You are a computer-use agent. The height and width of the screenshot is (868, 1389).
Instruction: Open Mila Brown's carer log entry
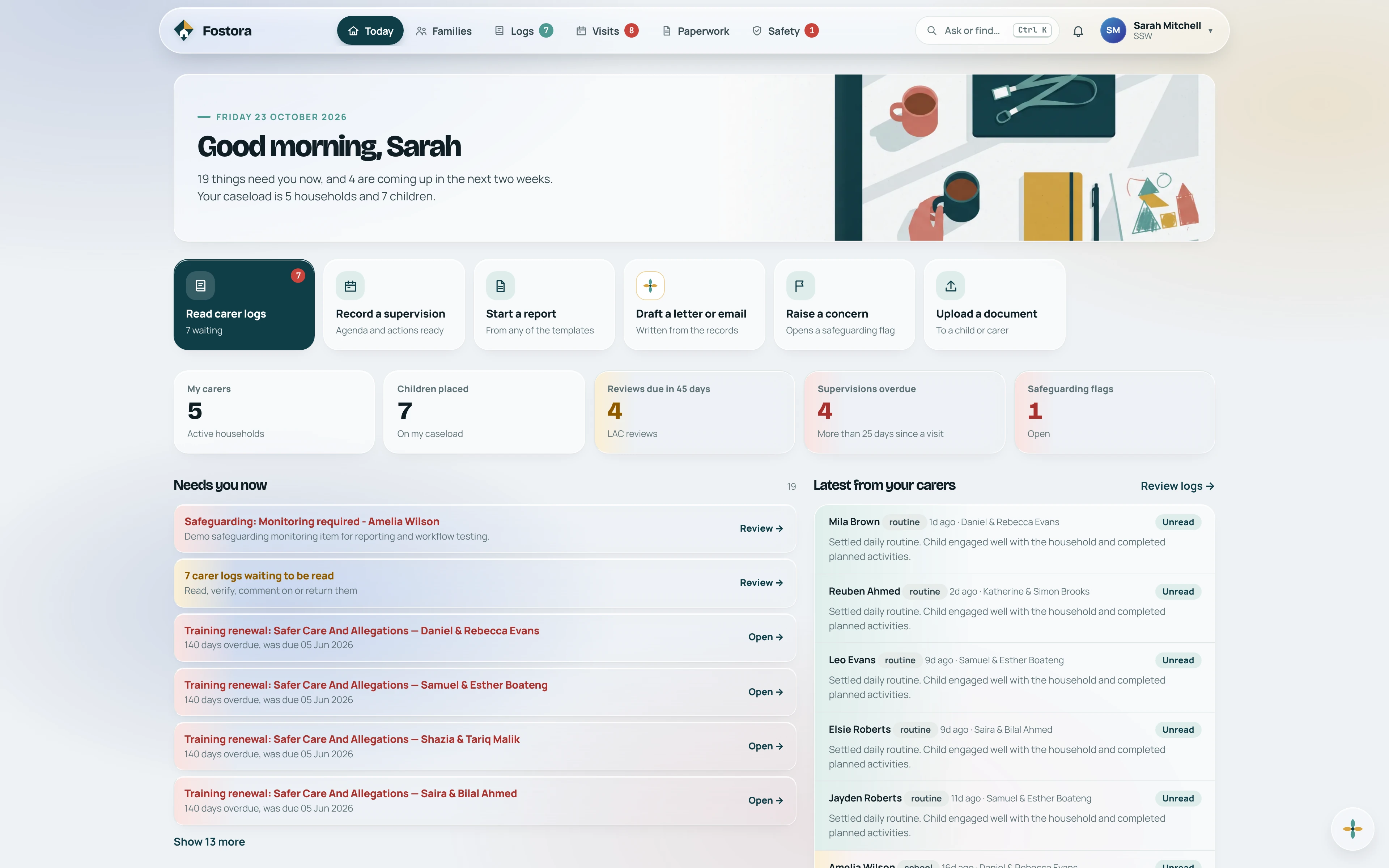click(x=1014, y=539)
